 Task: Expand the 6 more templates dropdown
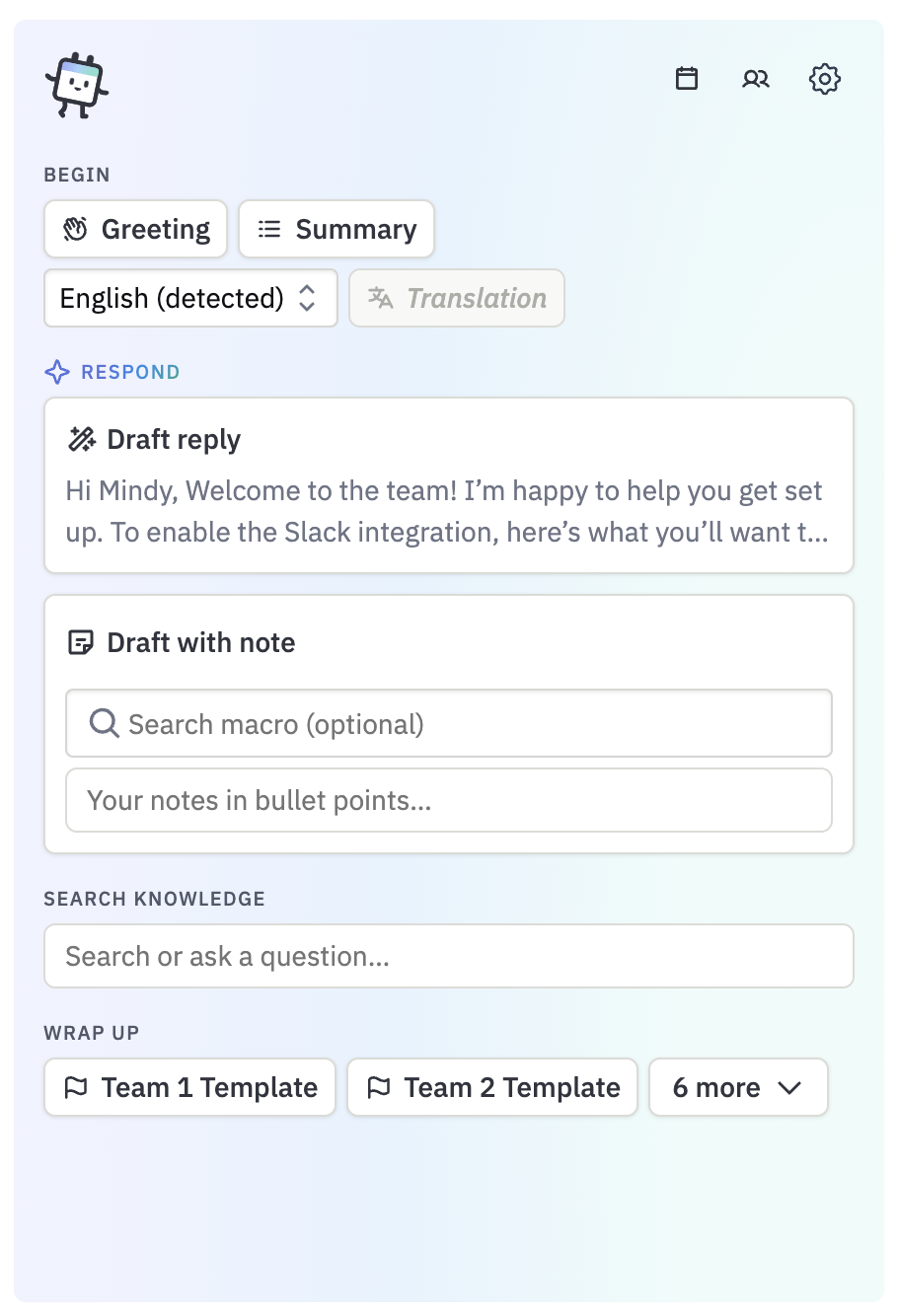coord(738,1087)
